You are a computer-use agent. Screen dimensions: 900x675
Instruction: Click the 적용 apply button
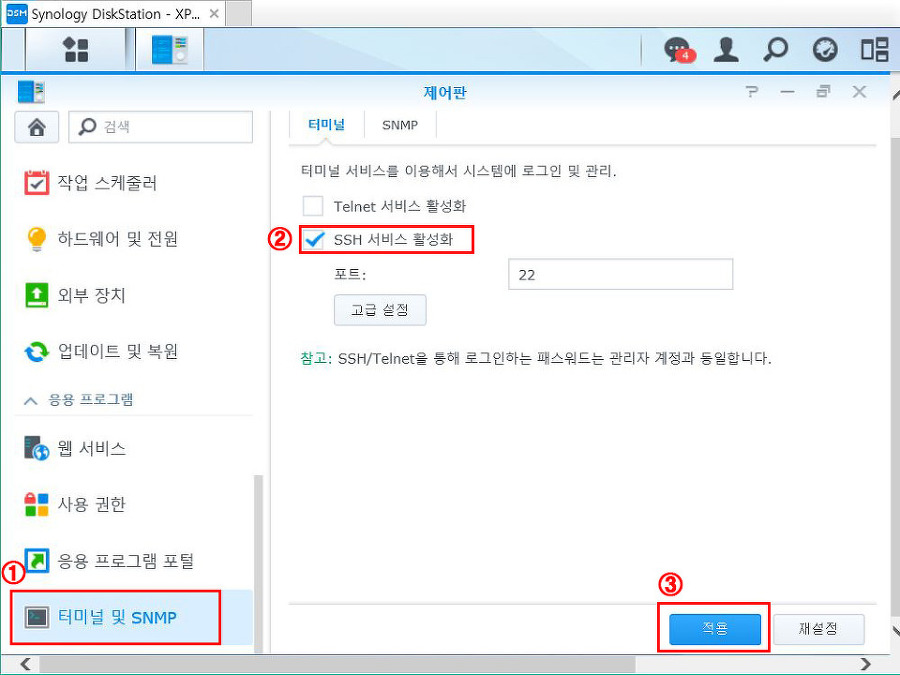coord(714,629)
